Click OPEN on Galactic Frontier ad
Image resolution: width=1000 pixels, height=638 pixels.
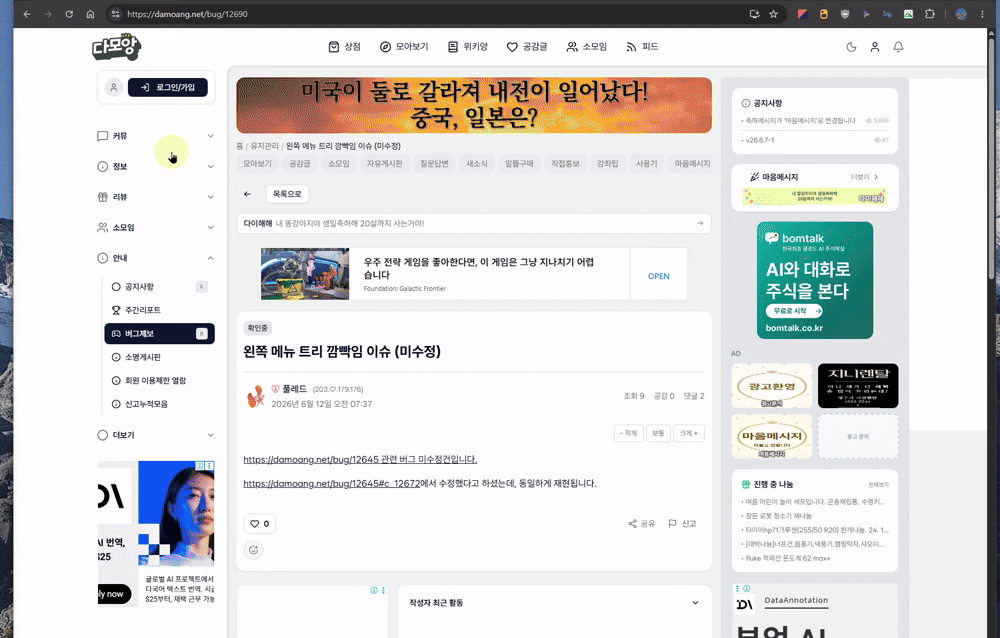point(659,276)
